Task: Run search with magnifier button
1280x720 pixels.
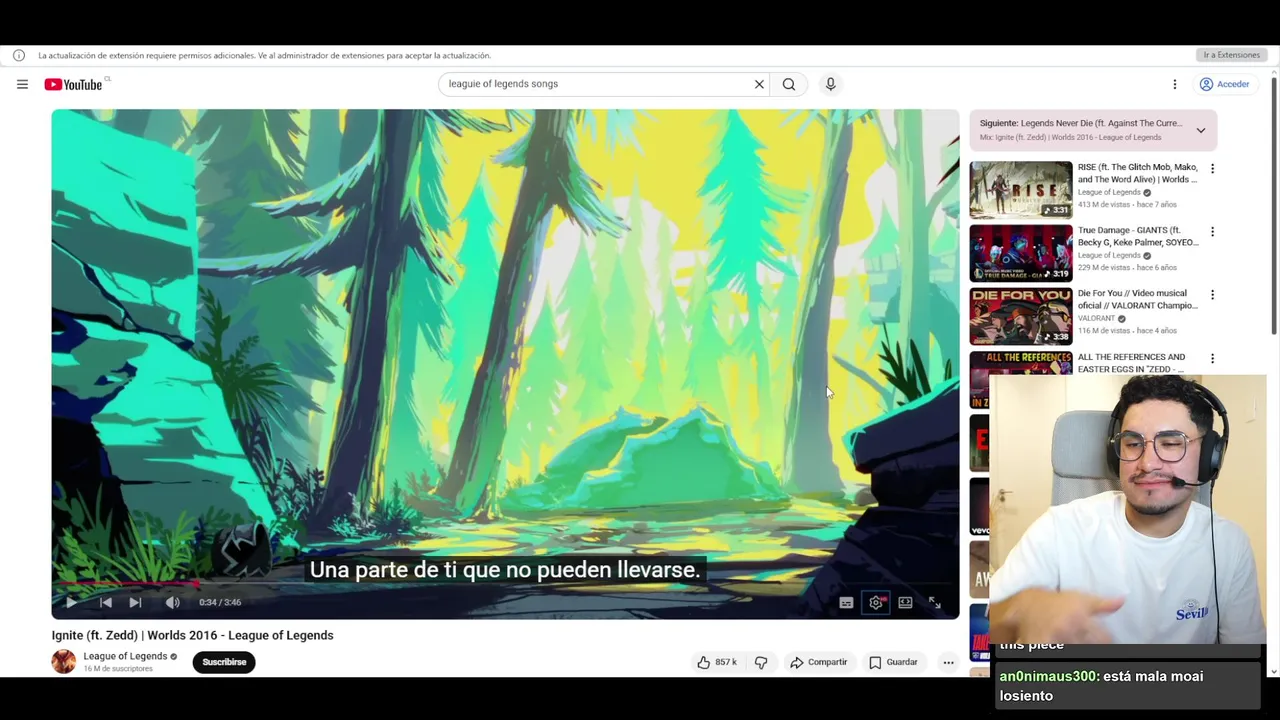Action: tap(789, 84)
